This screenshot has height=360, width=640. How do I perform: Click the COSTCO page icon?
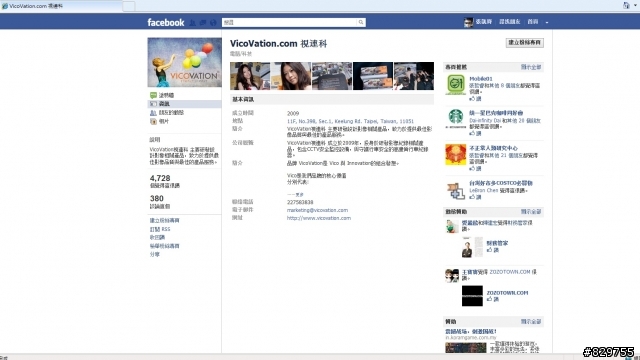456,190
